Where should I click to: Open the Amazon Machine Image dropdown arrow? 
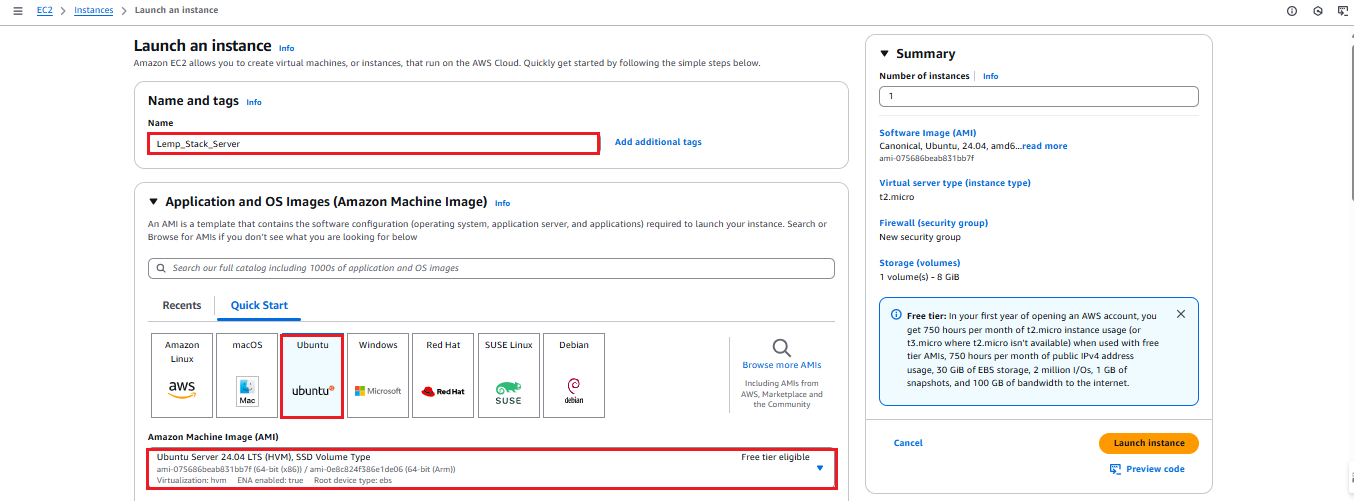(820, 468)
